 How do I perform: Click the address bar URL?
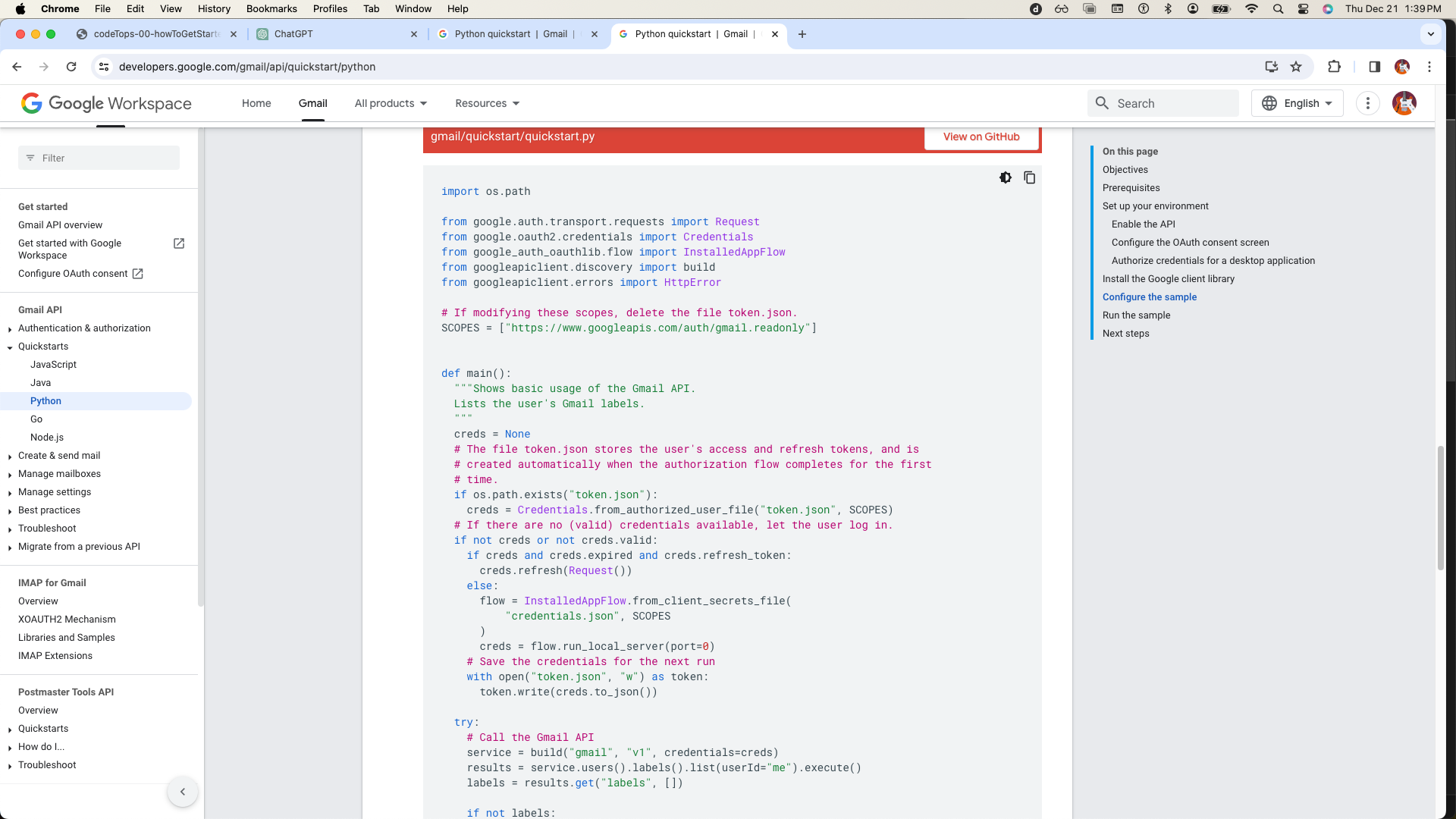pos(247,67)
